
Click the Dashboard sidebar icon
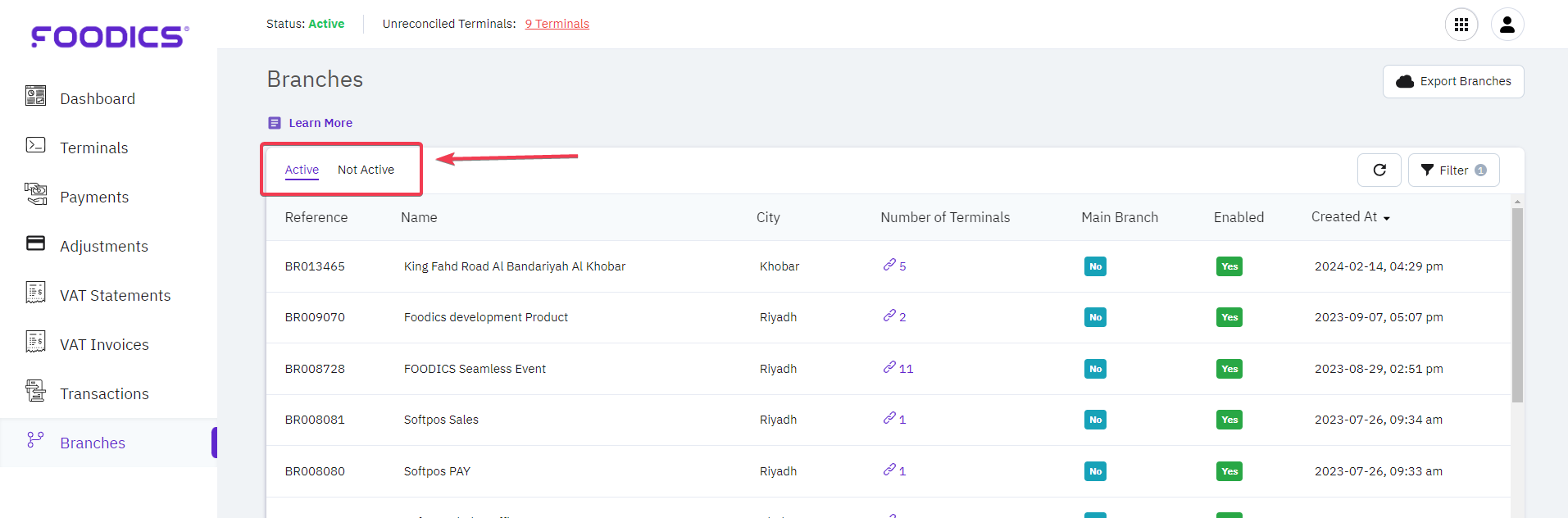35,97
